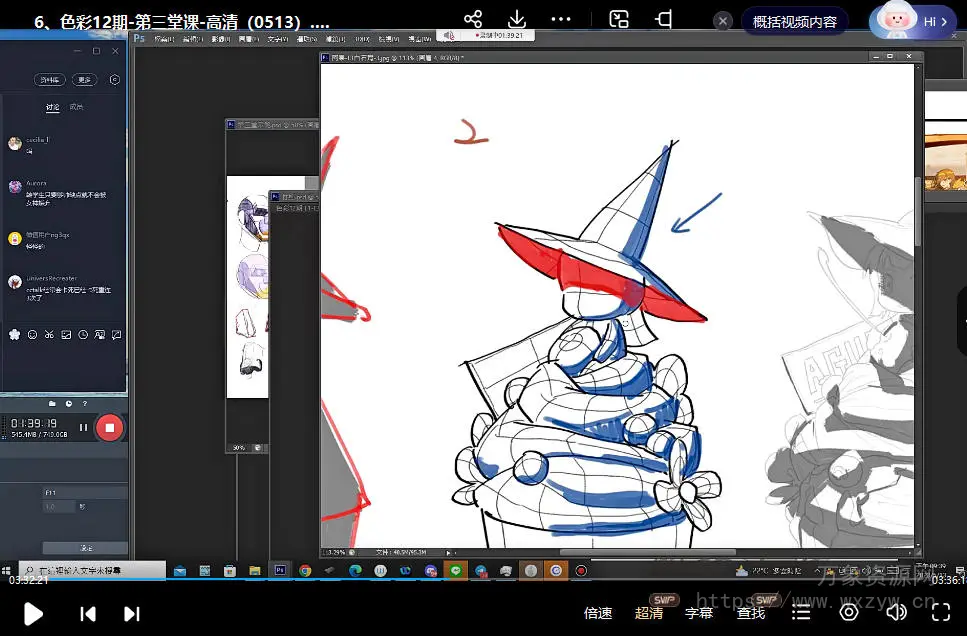Skip to the next video
This screenshot has height=636, width=967.
pos(132,613)
